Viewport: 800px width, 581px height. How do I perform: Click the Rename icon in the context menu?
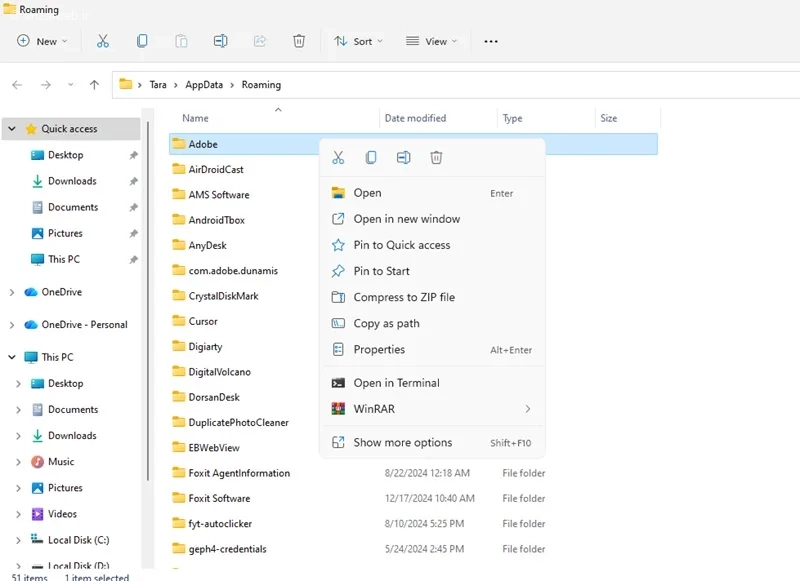pos(404,158)
